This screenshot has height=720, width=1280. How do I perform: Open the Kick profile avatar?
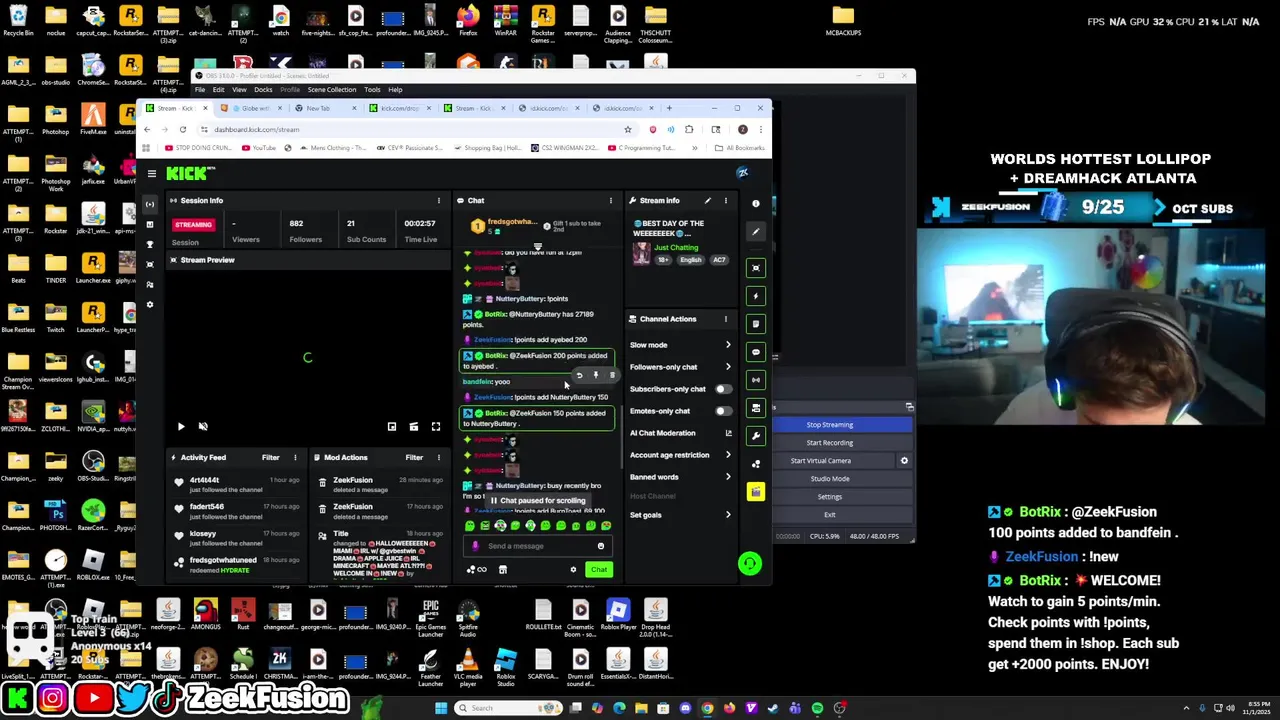click(742, 172)
